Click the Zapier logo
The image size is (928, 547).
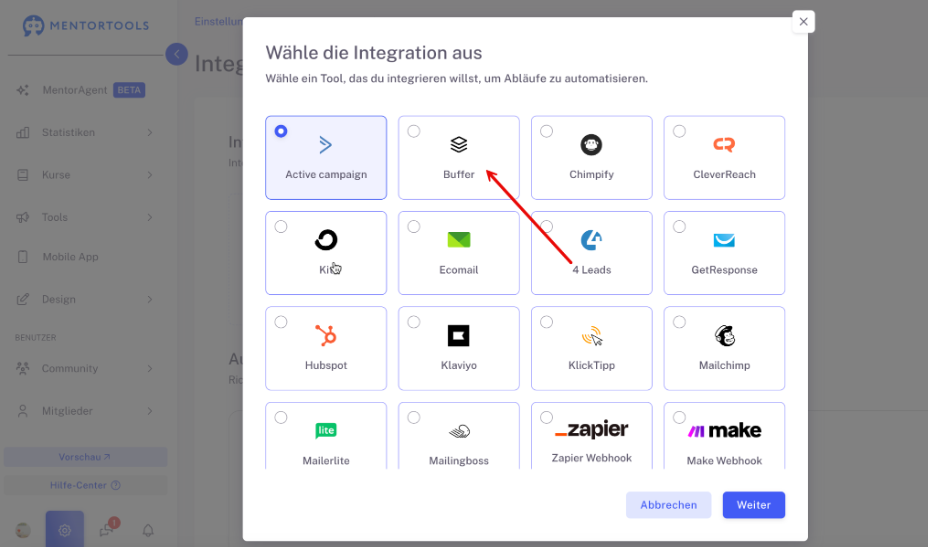coord(591,429)
